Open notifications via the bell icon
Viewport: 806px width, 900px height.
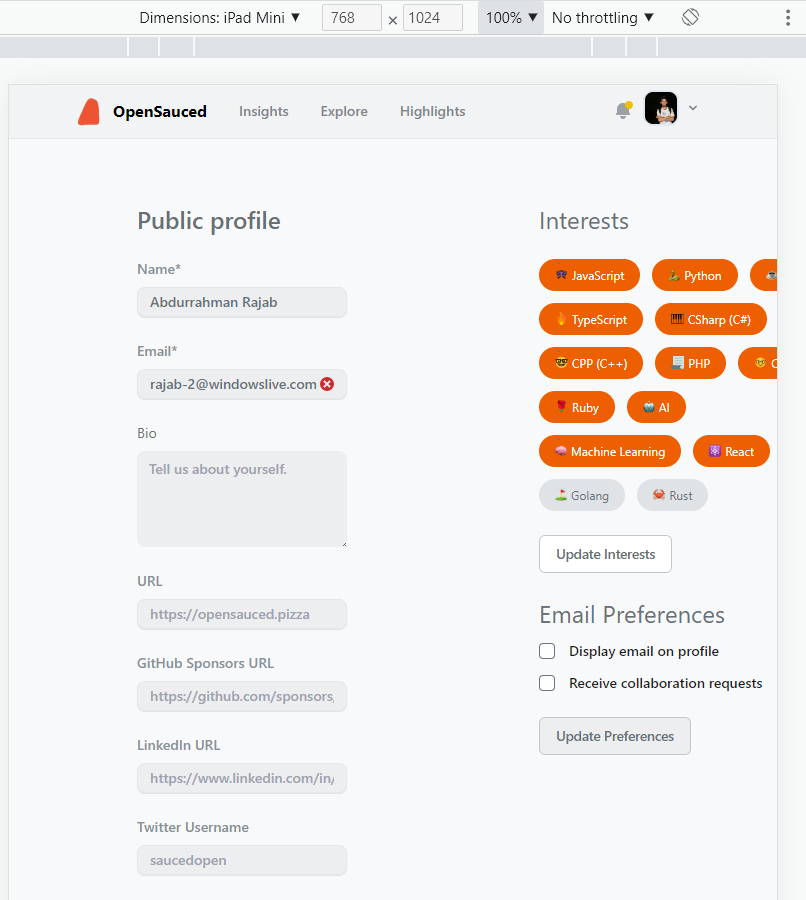point(624,108)
